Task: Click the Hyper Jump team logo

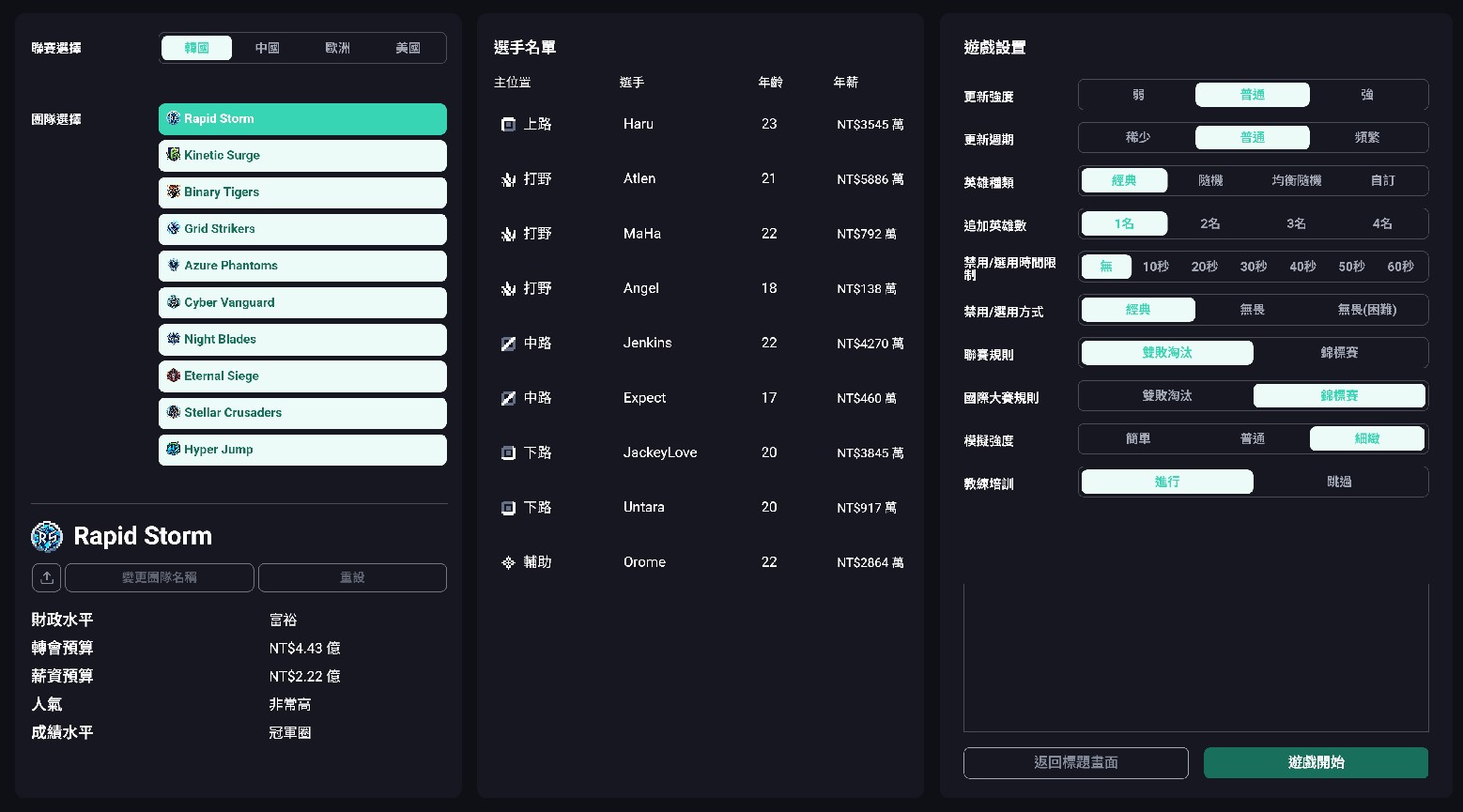Action: [x=174, y=449]
